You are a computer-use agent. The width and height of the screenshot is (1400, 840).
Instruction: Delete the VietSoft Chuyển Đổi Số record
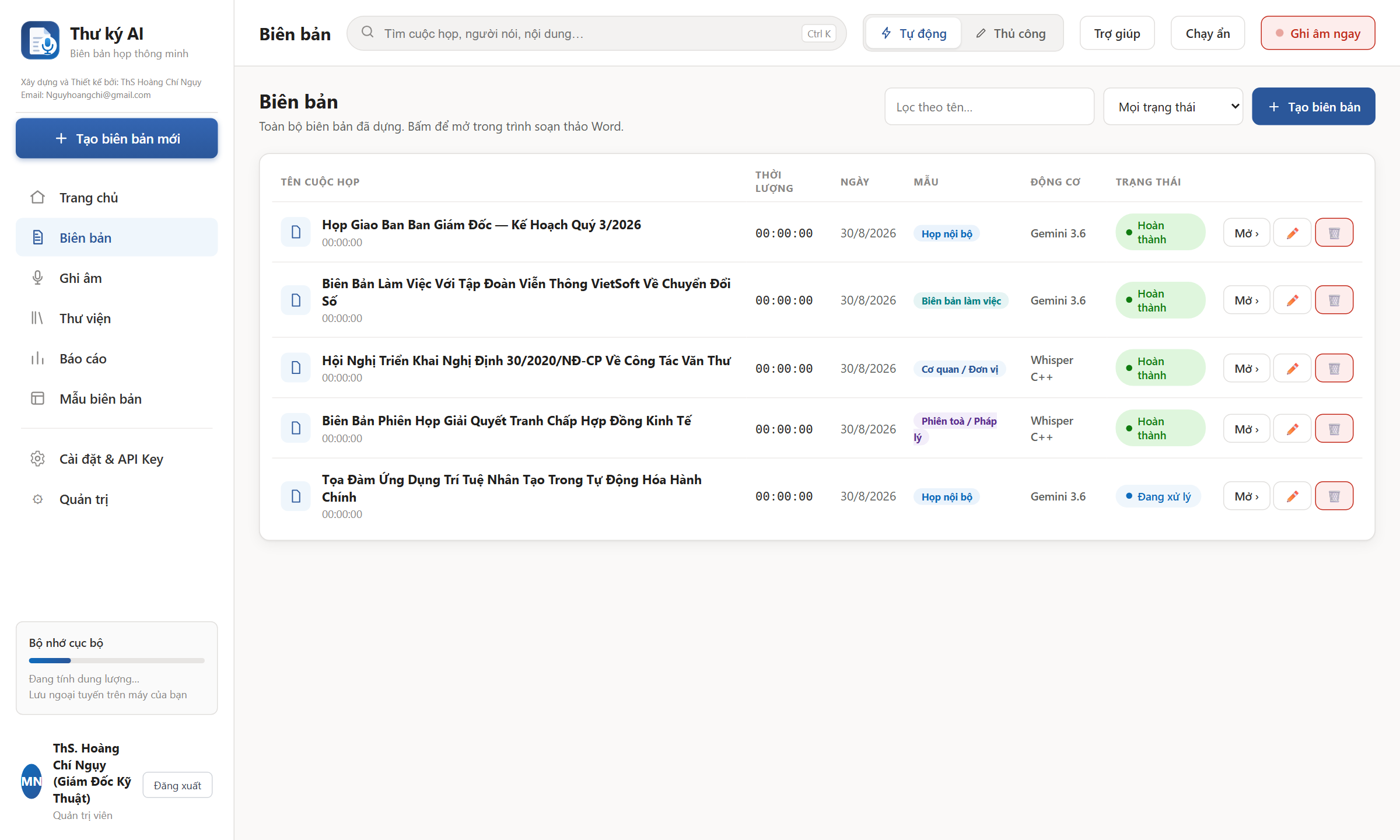coord(1334,300)
